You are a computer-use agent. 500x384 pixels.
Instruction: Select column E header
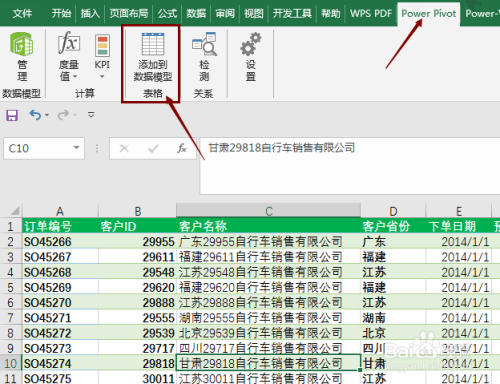[x=459, y=211]
